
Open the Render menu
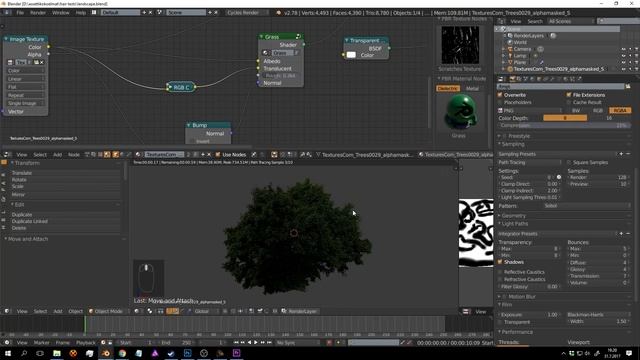click(x=38, y=13)
